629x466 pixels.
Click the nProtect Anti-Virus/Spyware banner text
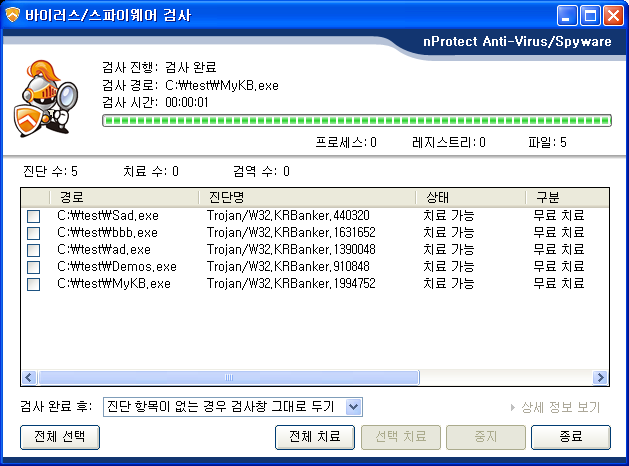[517, 42]
